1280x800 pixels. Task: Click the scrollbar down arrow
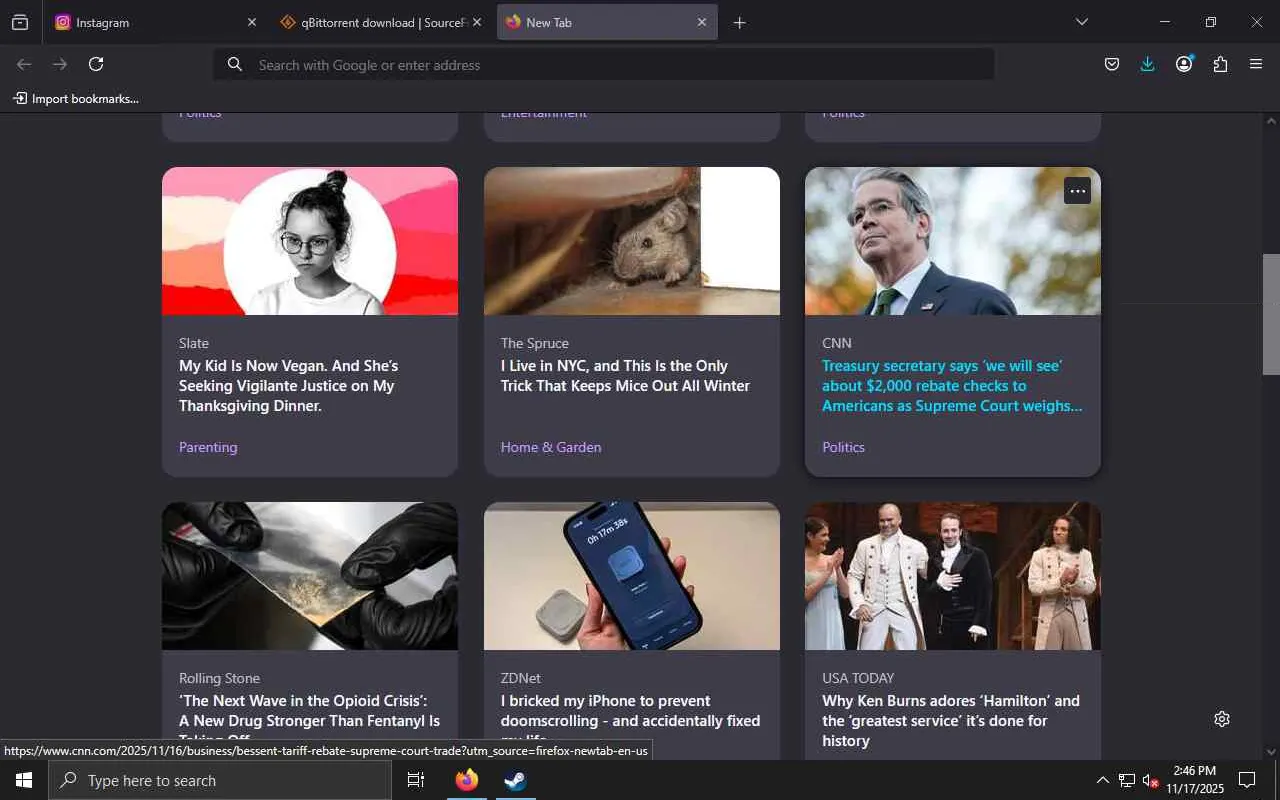(1271, 752)
